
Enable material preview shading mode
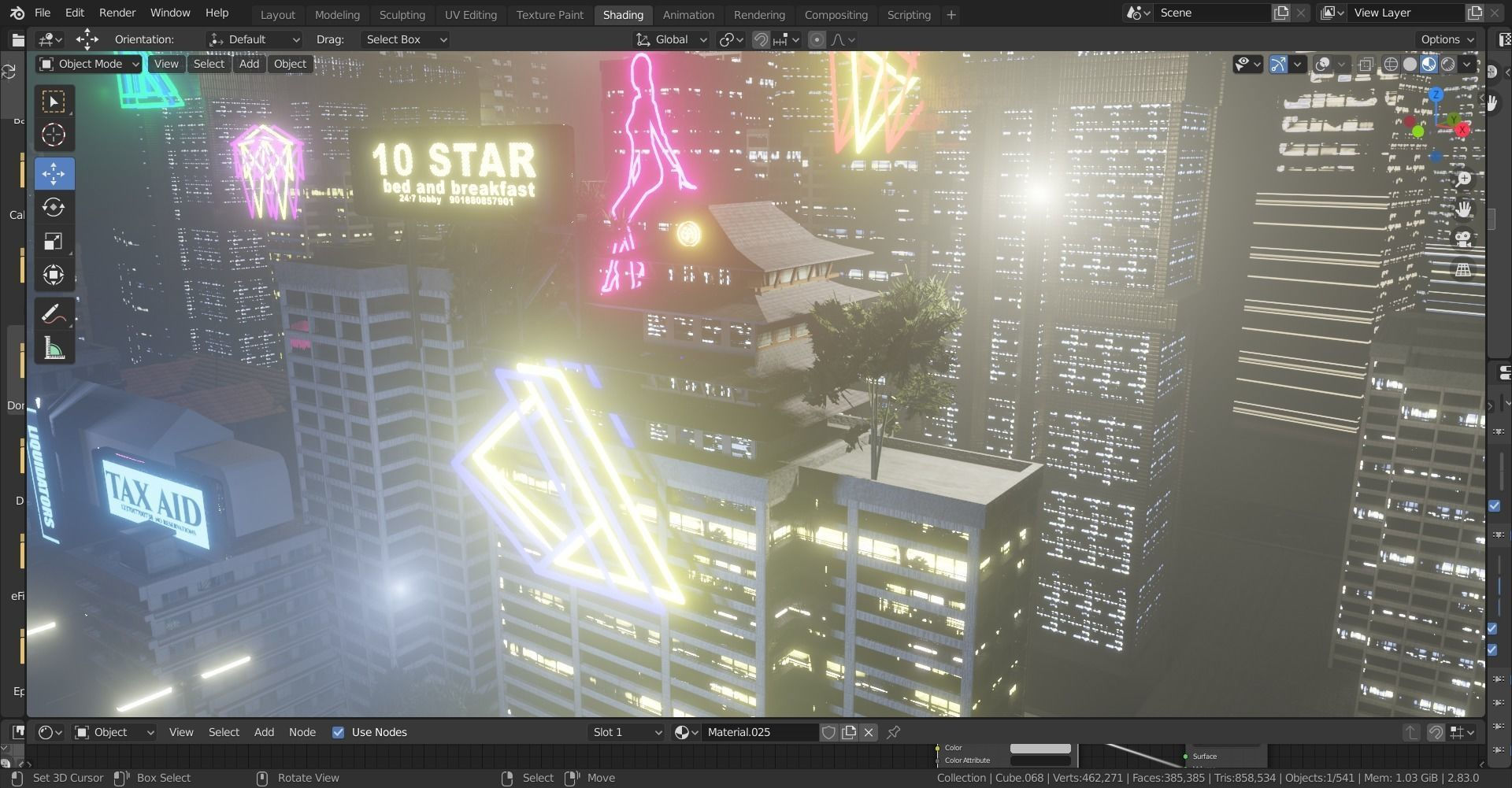click(x=1429, y=64)
